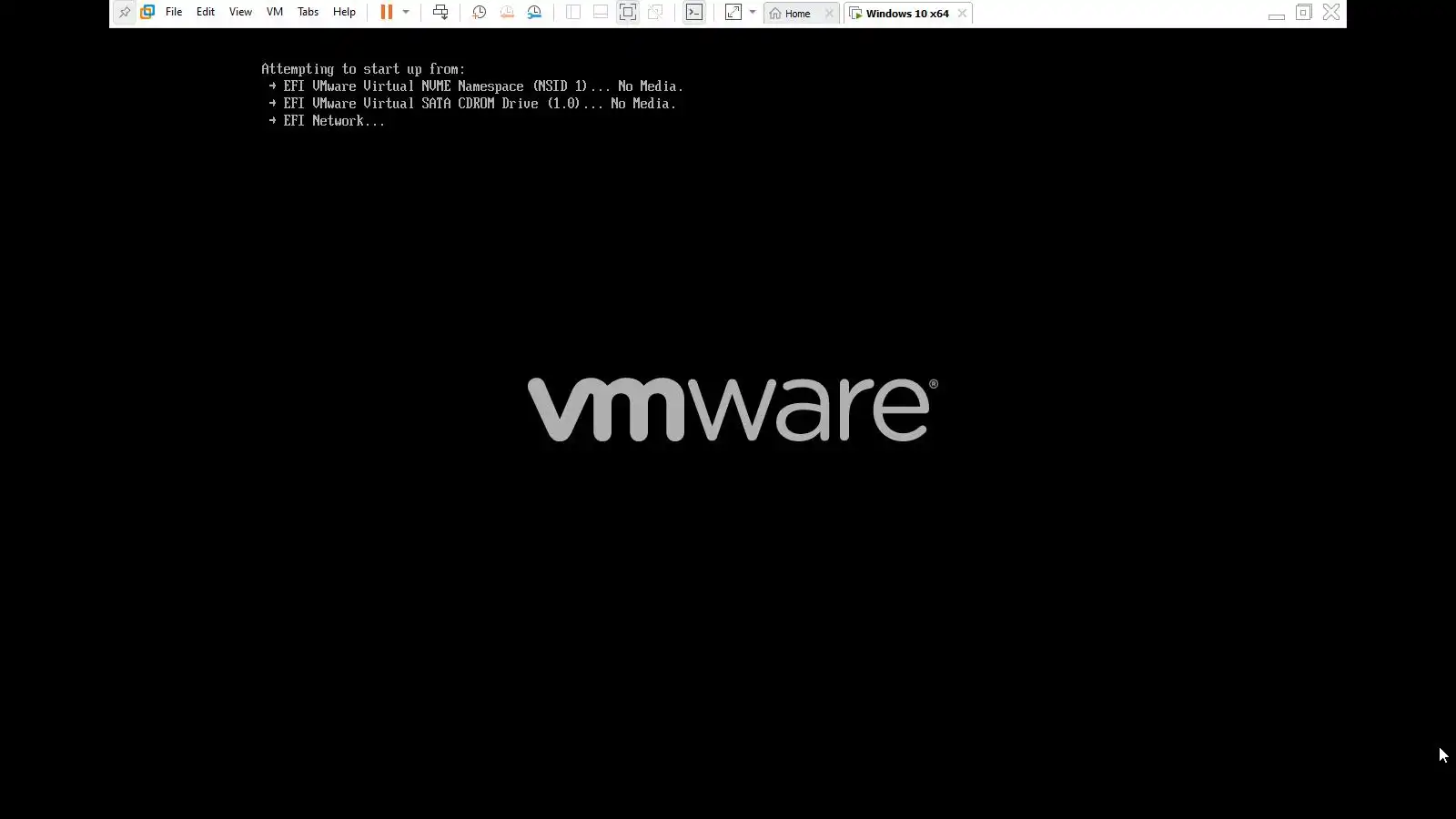Click the VMware Workstation logo icon
Image resolution: width=1456 pixels, height=819 pixels.
147,13
